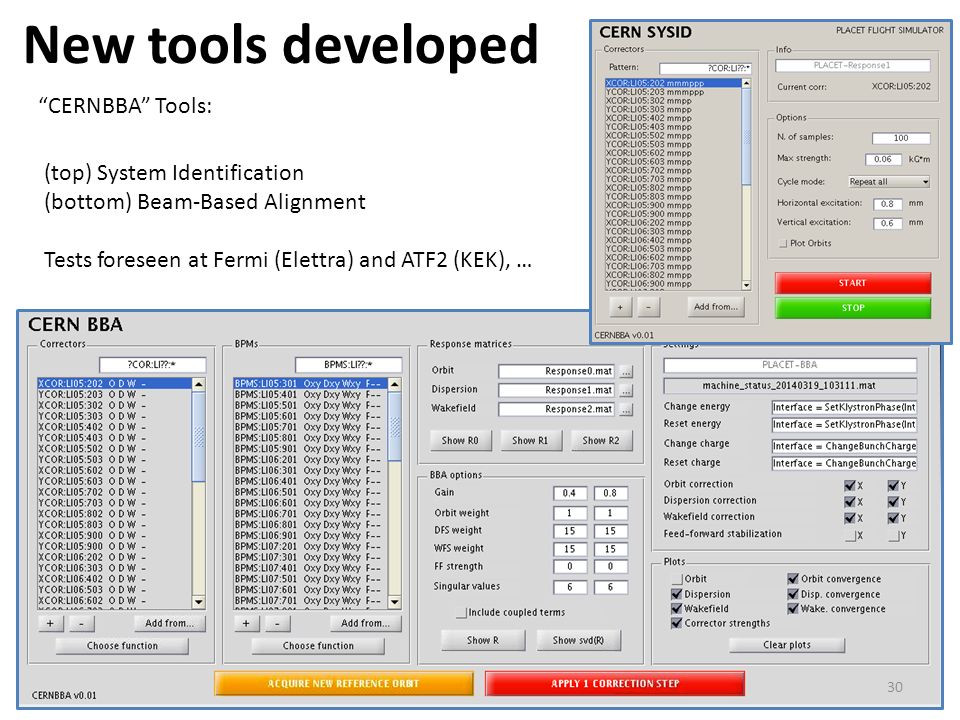
Task: Click SYSID Pattern input field
Action: (x=705, y=68)
